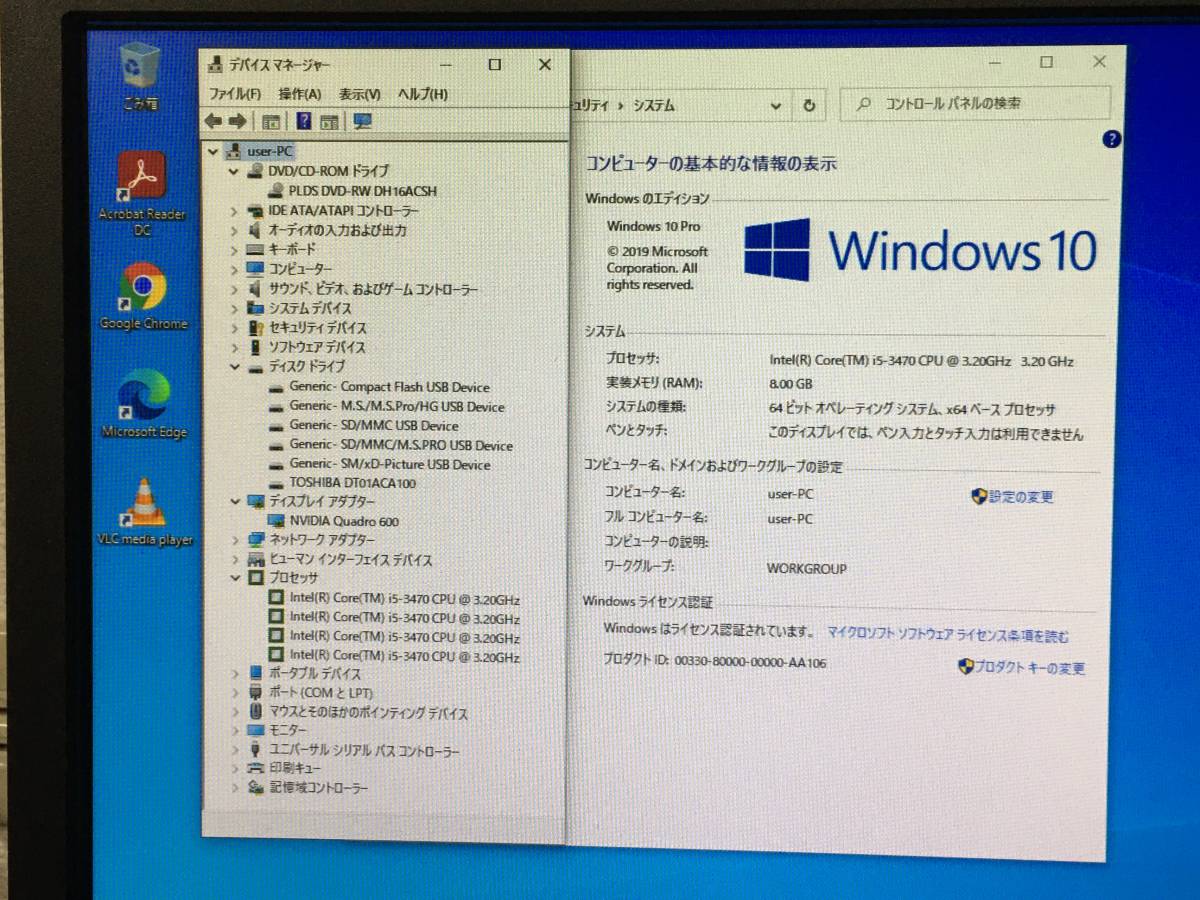This screenshot has height=900, width=1200.
Task: Select ソフトウェア デバイス category
Action: pos(316,347)
